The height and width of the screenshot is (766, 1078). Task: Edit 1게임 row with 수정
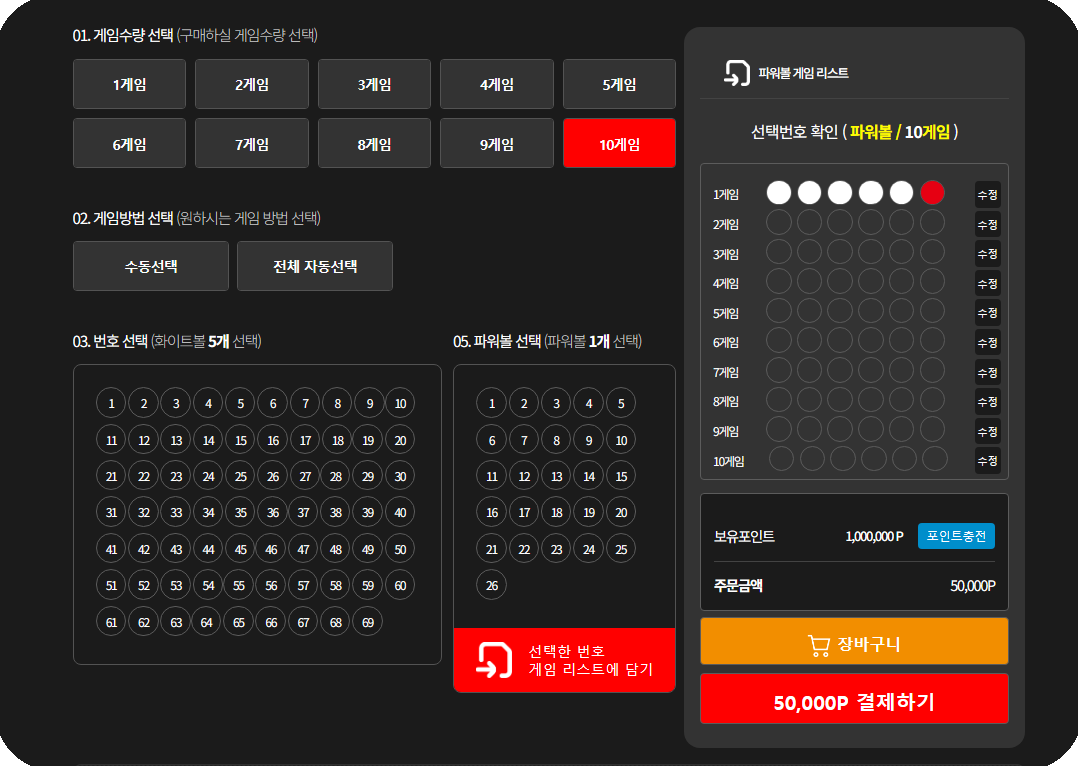tap(987, 194)
